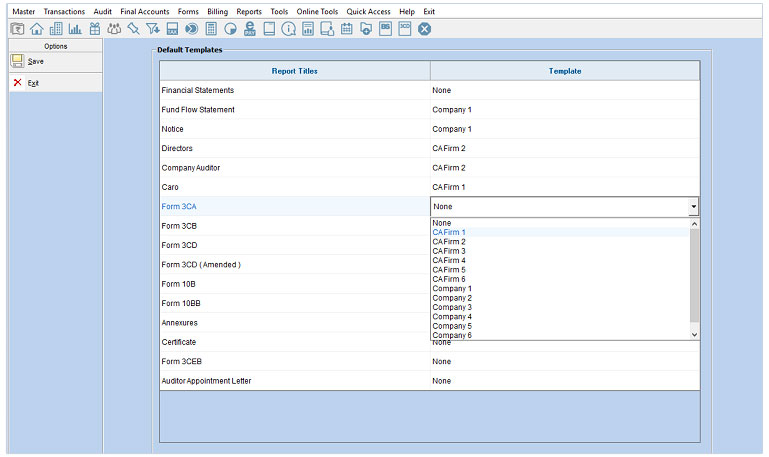Click the calculator icon in the toolbar
The height and width of the screenshot is (457, 769).
point(211,29)
